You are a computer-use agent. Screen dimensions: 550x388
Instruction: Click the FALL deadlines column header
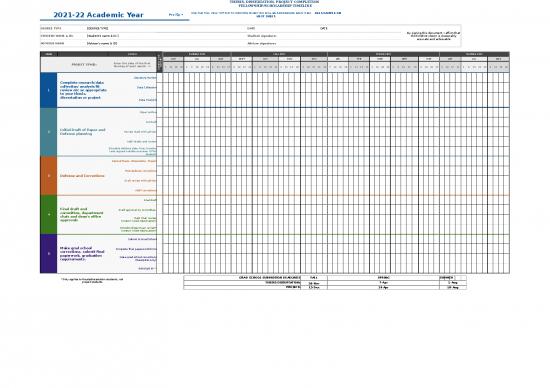tap(314, 277)
